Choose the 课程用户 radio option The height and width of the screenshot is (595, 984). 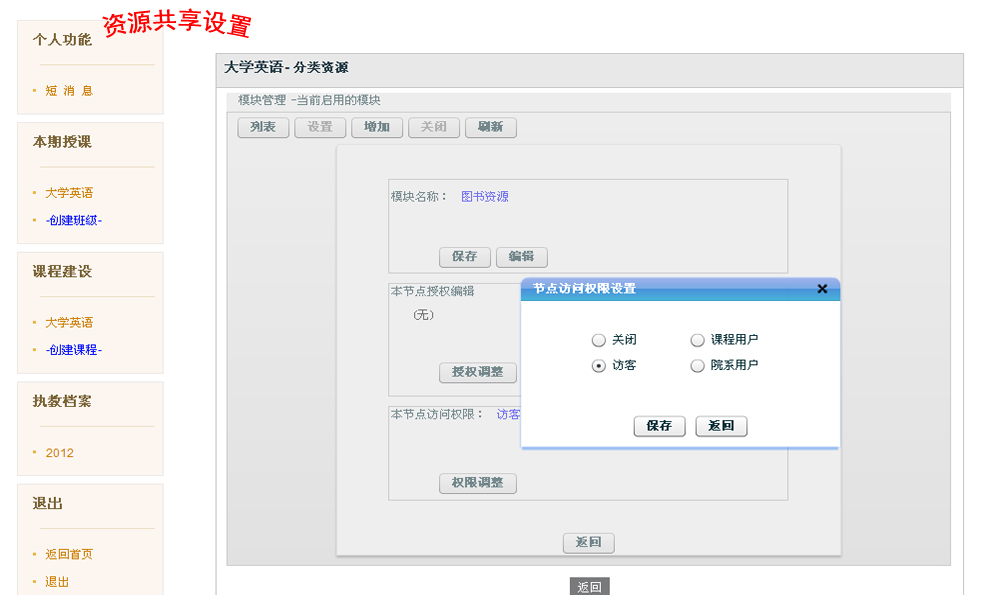point(698,340)
